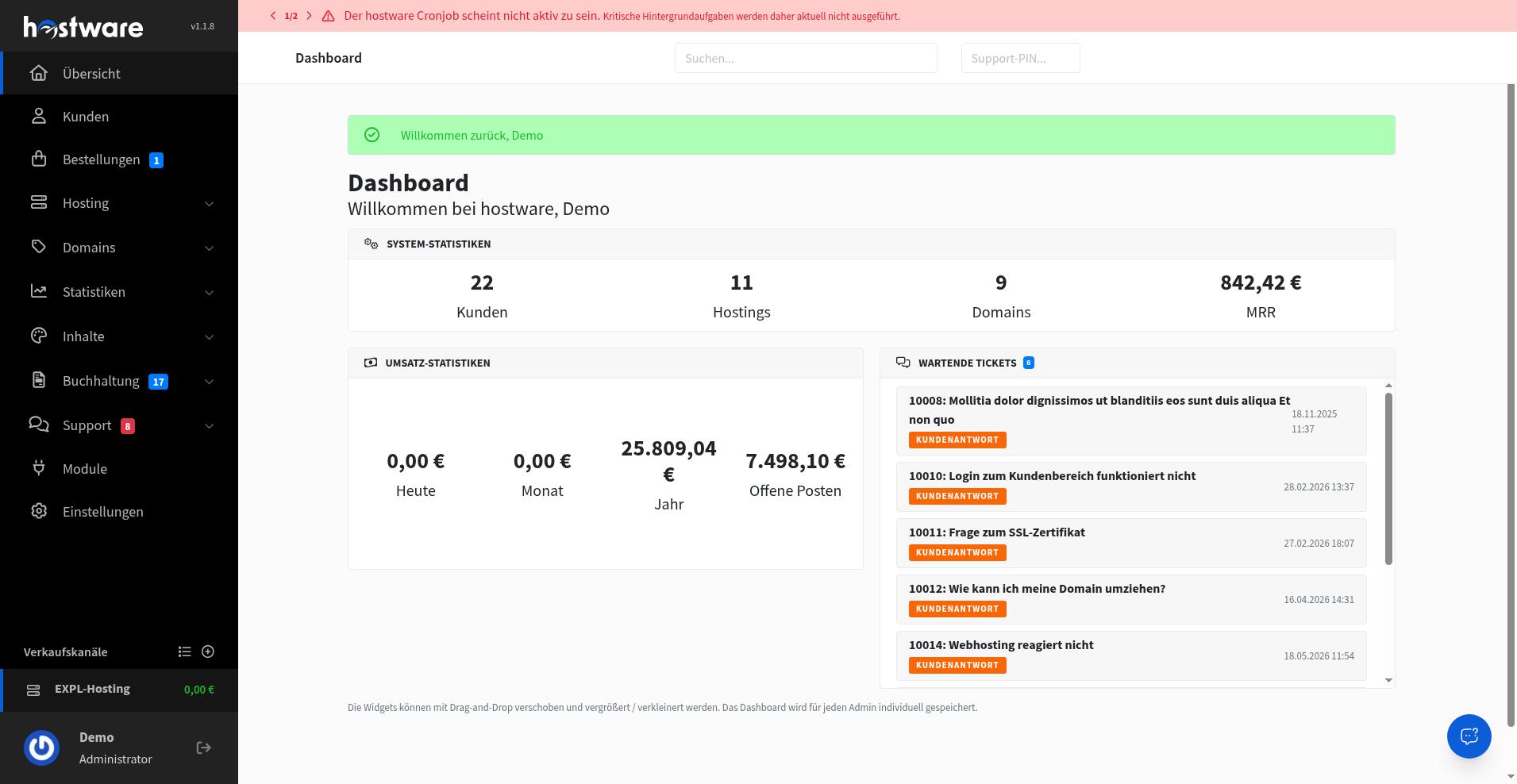This screenshot has width=1517, height=784.
Task: Click the Inhalte palette icon
Action: tap(39, 336)
